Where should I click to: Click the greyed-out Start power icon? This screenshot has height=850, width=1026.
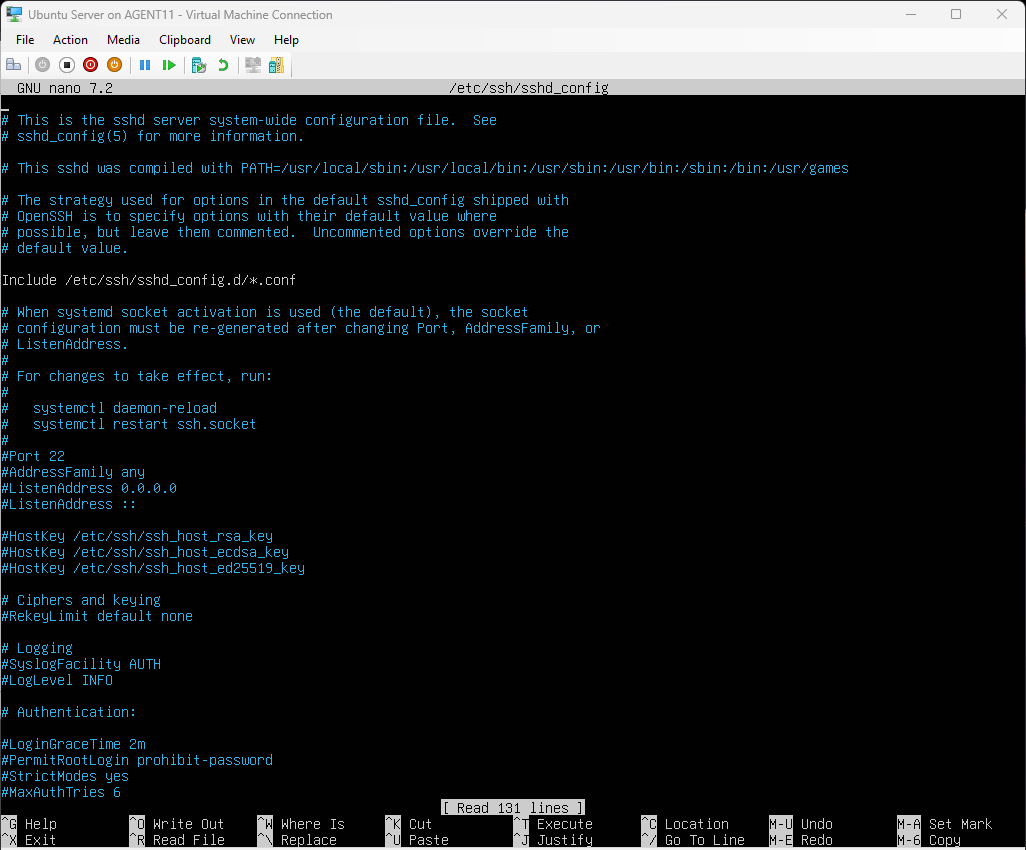click(42, 65)
